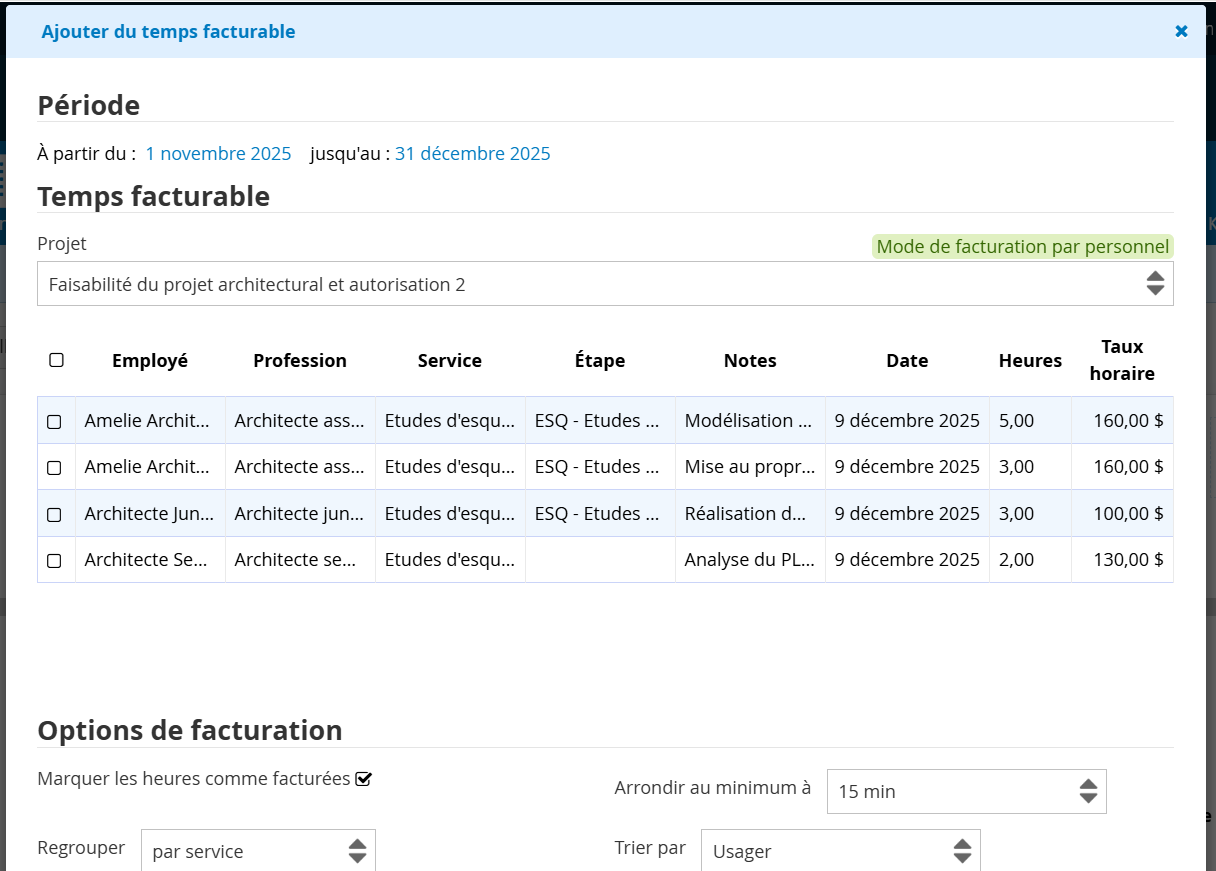
Task: Open the Regrouper par service dropdown
Action: pos(258,851)
